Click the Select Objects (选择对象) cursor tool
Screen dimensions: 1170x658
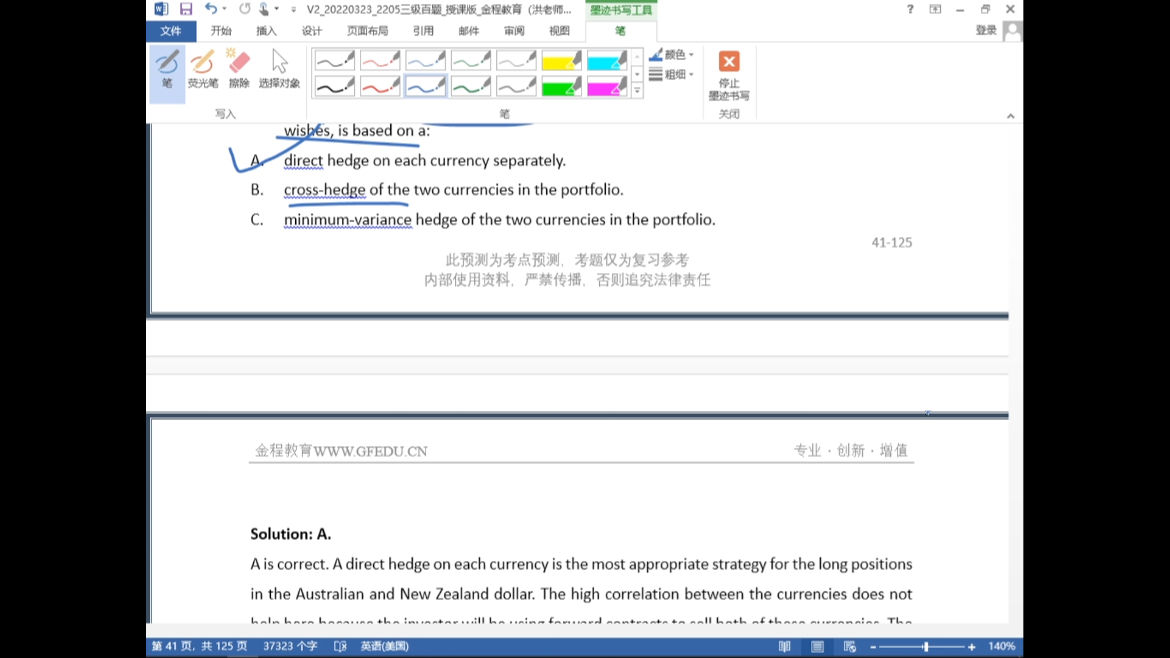(x=279, y=70)
